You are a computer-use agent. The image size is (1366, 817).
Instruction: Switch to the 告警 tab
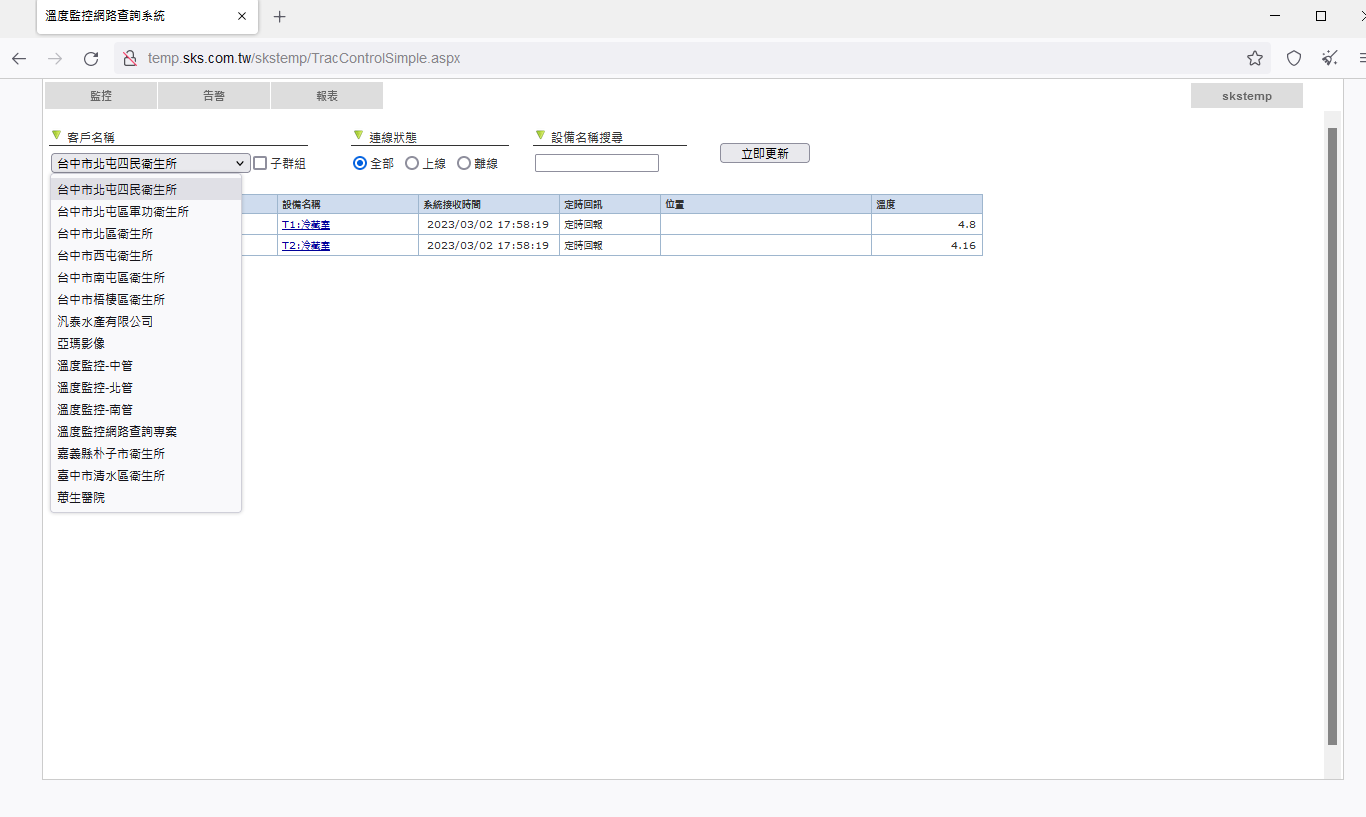point(214,96)
